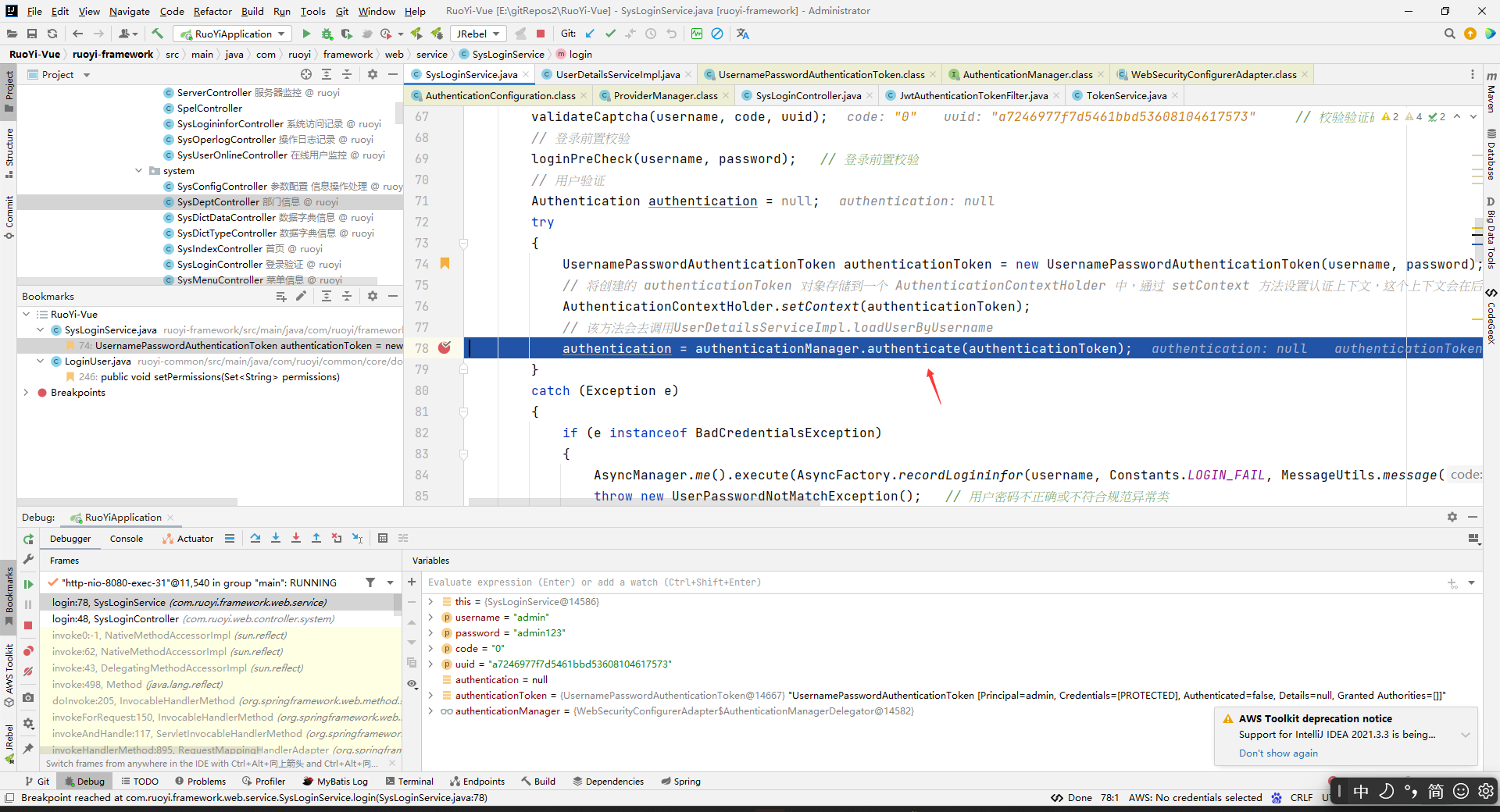This screenshot has width=1500, height=812.
Task: Click SysLoginService breadcrumb in navigation bar
Action: click(502, 54)
